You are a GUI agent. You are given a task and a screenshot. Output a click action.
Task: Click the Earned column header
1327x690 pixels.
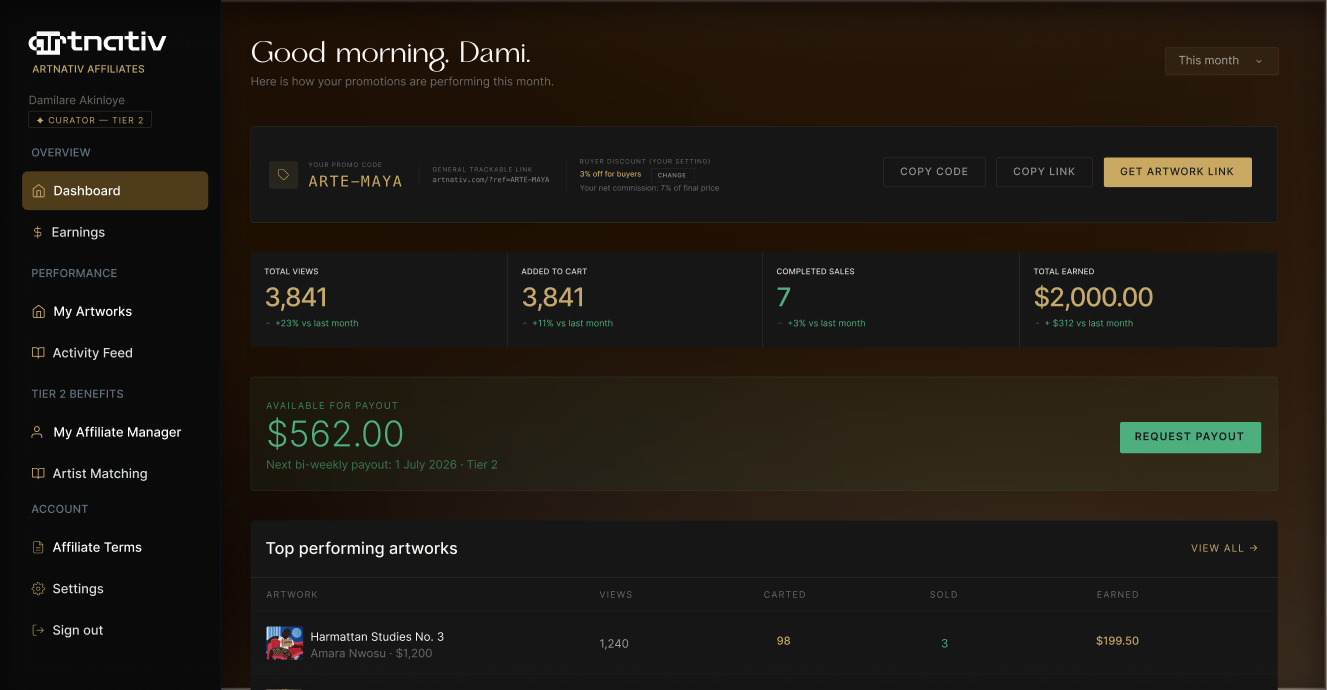pos(1117,595)
